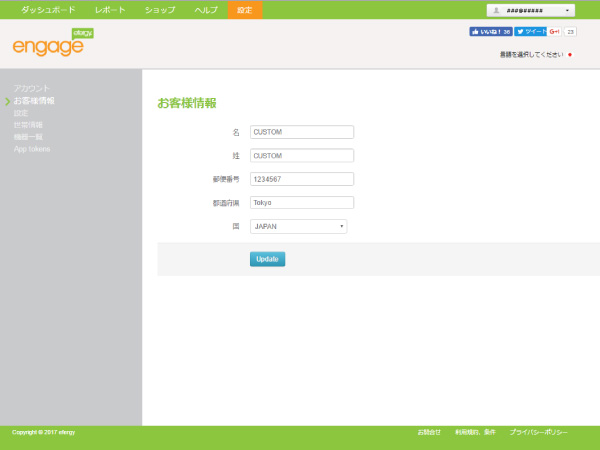Go to the ショップ tab

coord(160,10)
